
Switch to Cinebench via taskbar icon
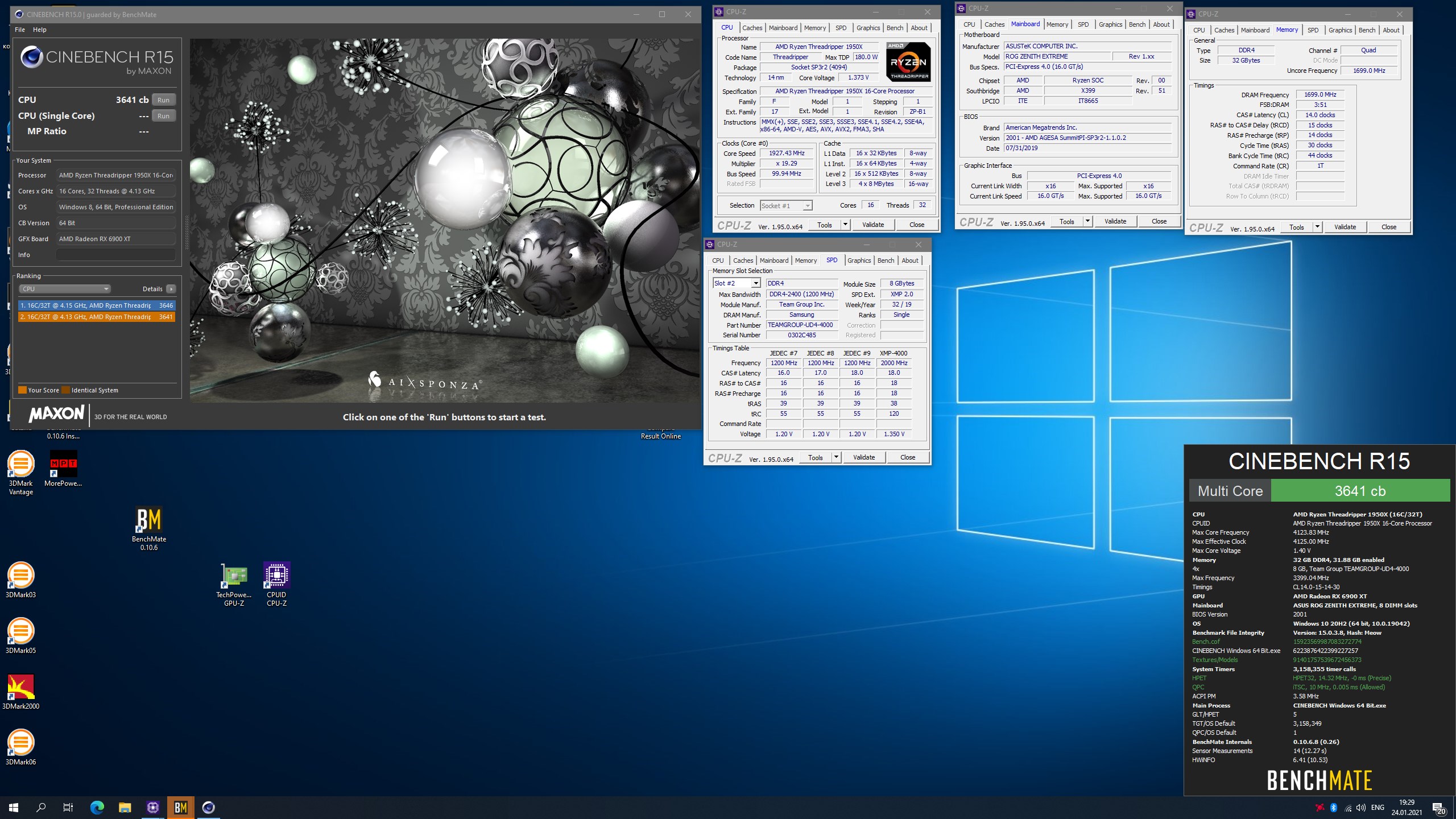208,808
